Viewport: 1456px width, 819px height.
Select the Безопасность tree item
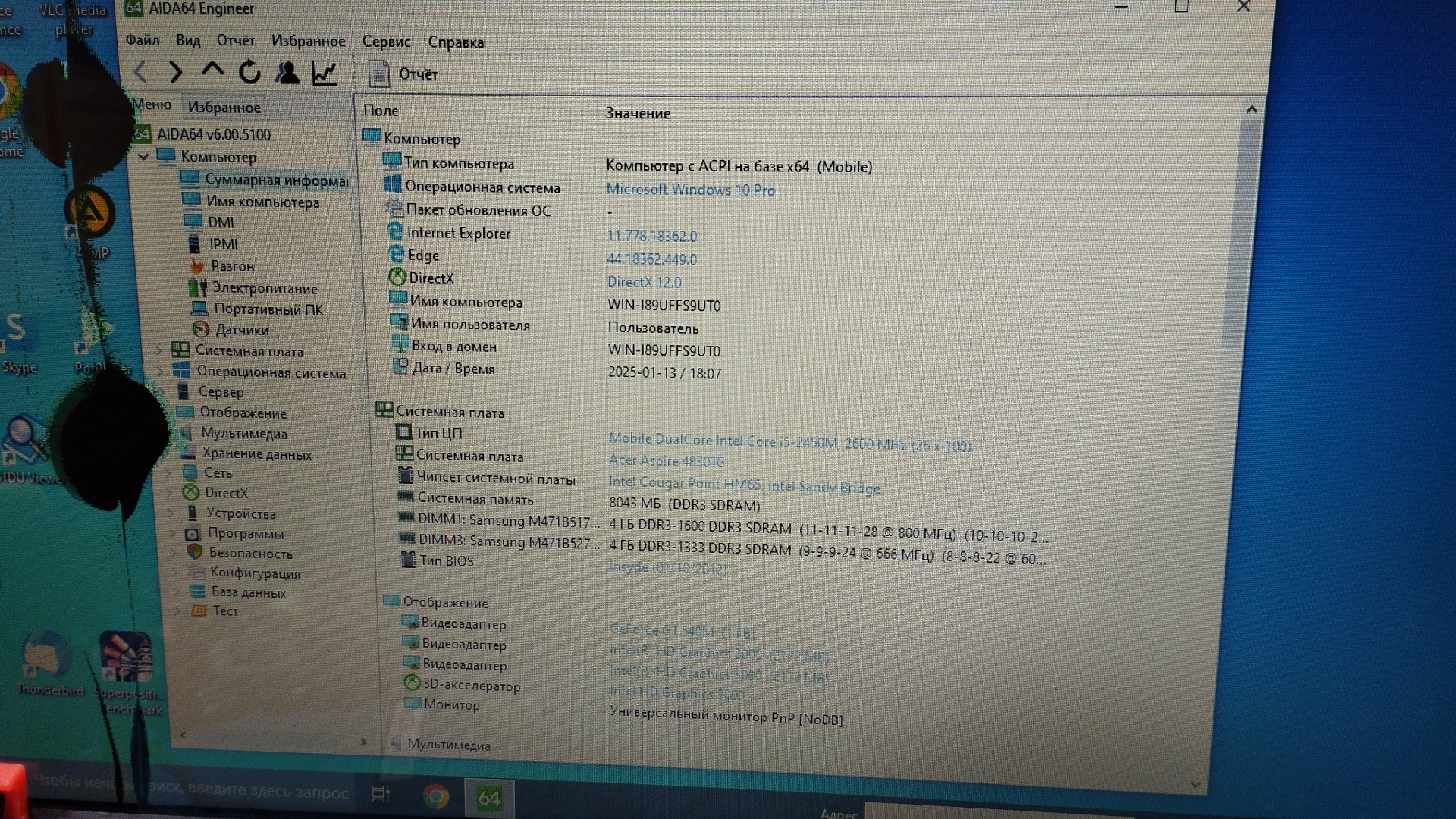click(x=240, y=553)
